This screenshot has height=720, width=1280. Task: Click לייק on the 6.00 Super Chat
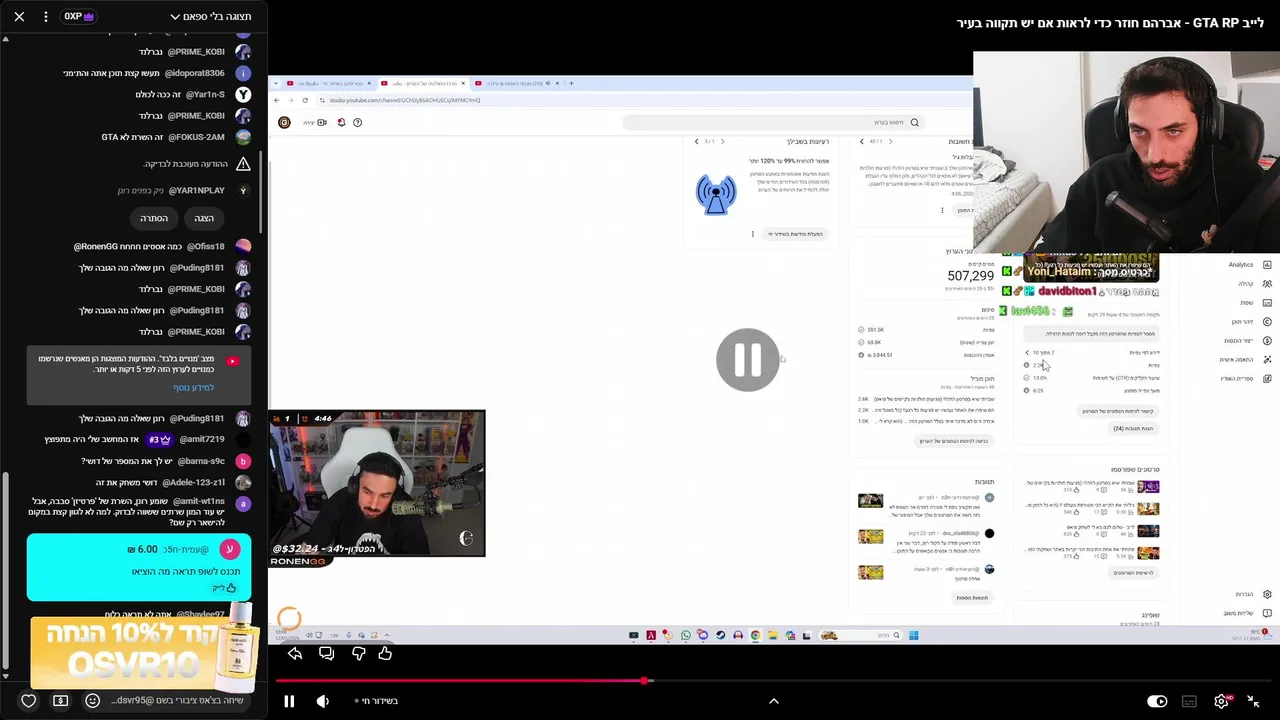tap(224, 588)
